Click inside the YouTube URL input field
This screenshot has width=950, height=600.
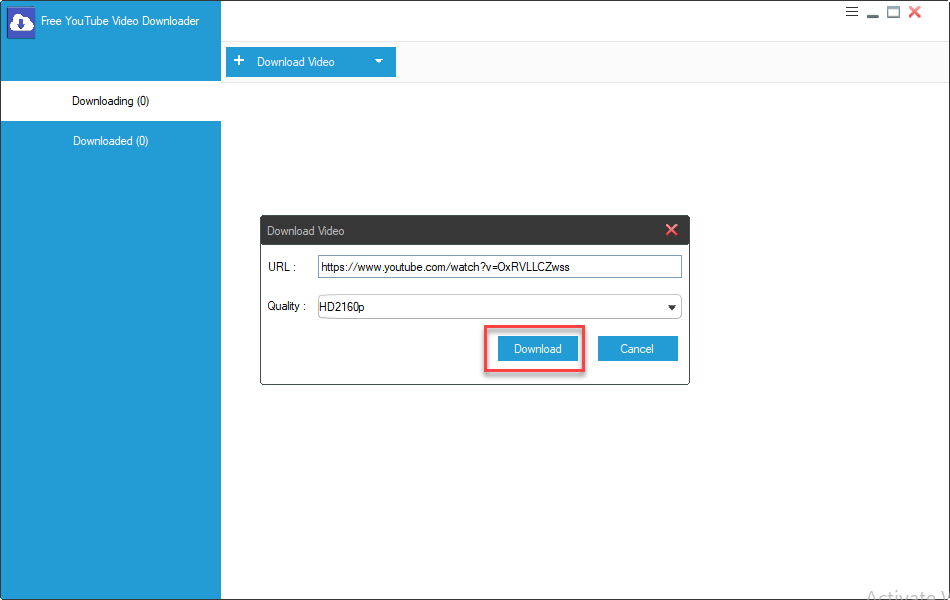click(x=499, y=267)
